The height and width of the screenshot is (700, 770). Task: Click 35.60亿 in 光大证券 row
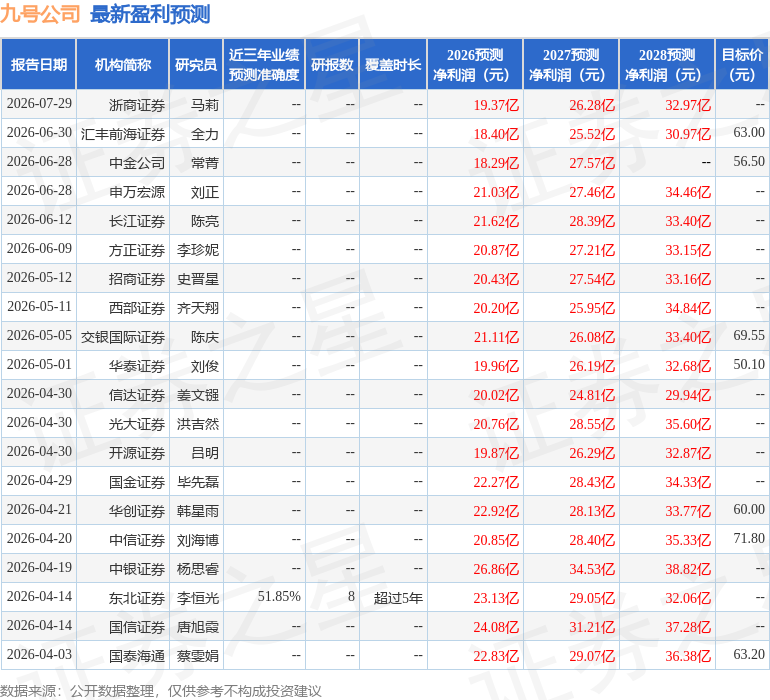(x=688, y=423)
